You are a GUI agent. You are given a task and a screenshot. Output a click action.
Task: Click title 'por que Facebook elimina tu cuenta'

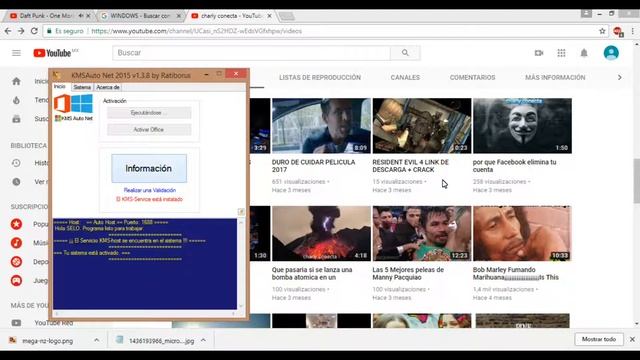(x=514, y=166)
